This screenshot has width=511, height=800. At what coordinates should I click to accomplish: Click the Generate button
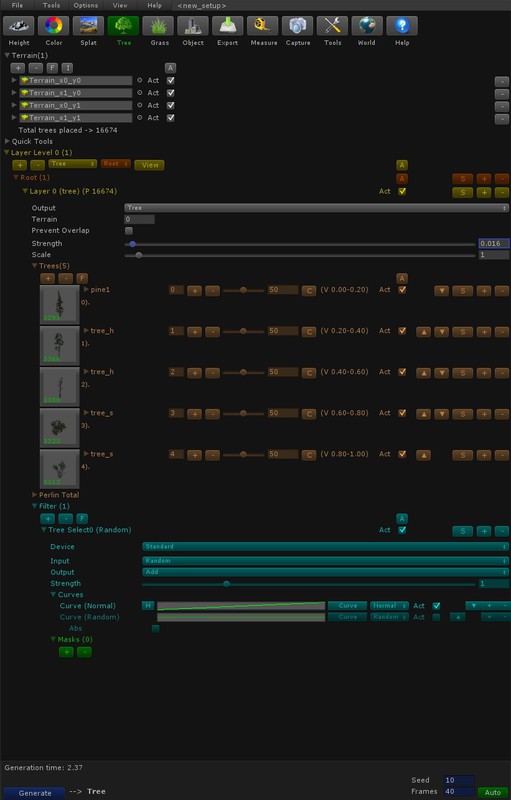pos(35,793)
